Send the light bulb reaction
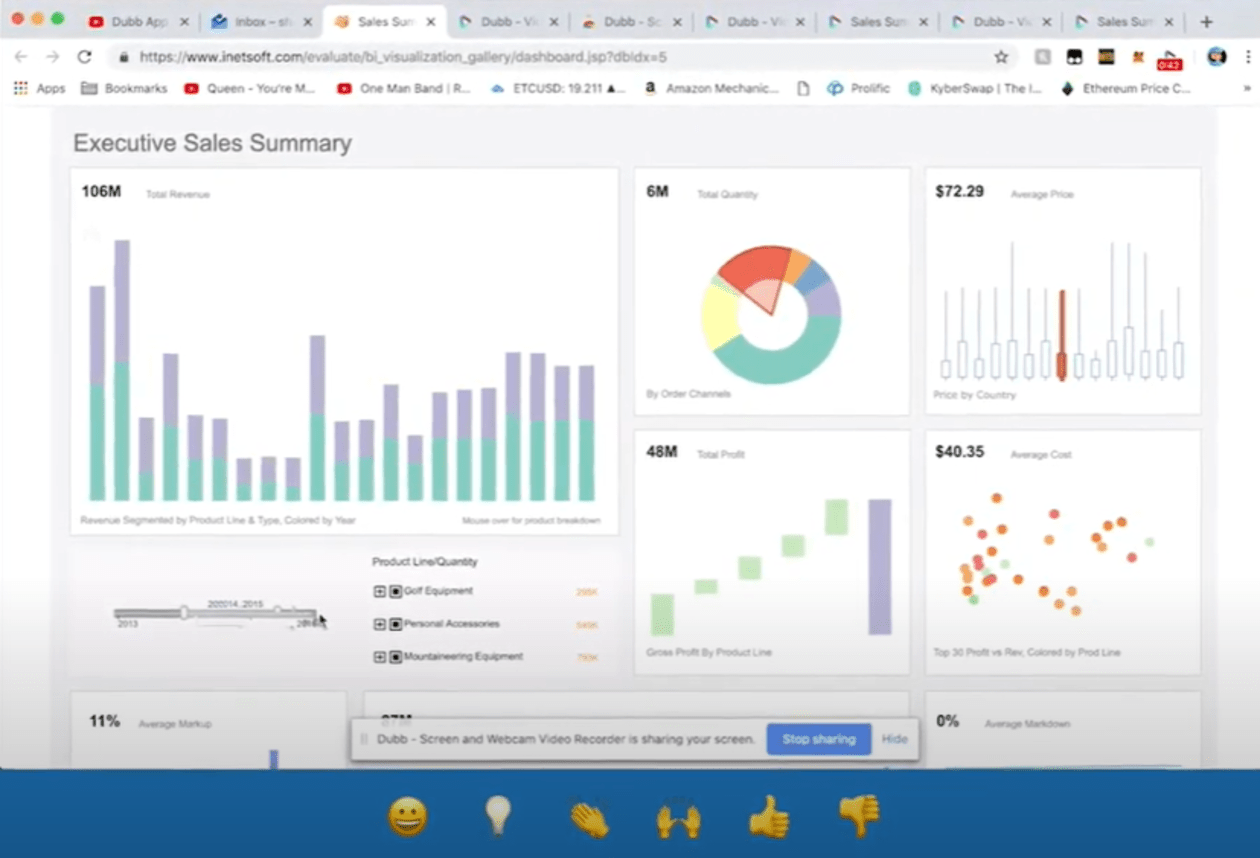1260x858 pixels. click(497, 816)
